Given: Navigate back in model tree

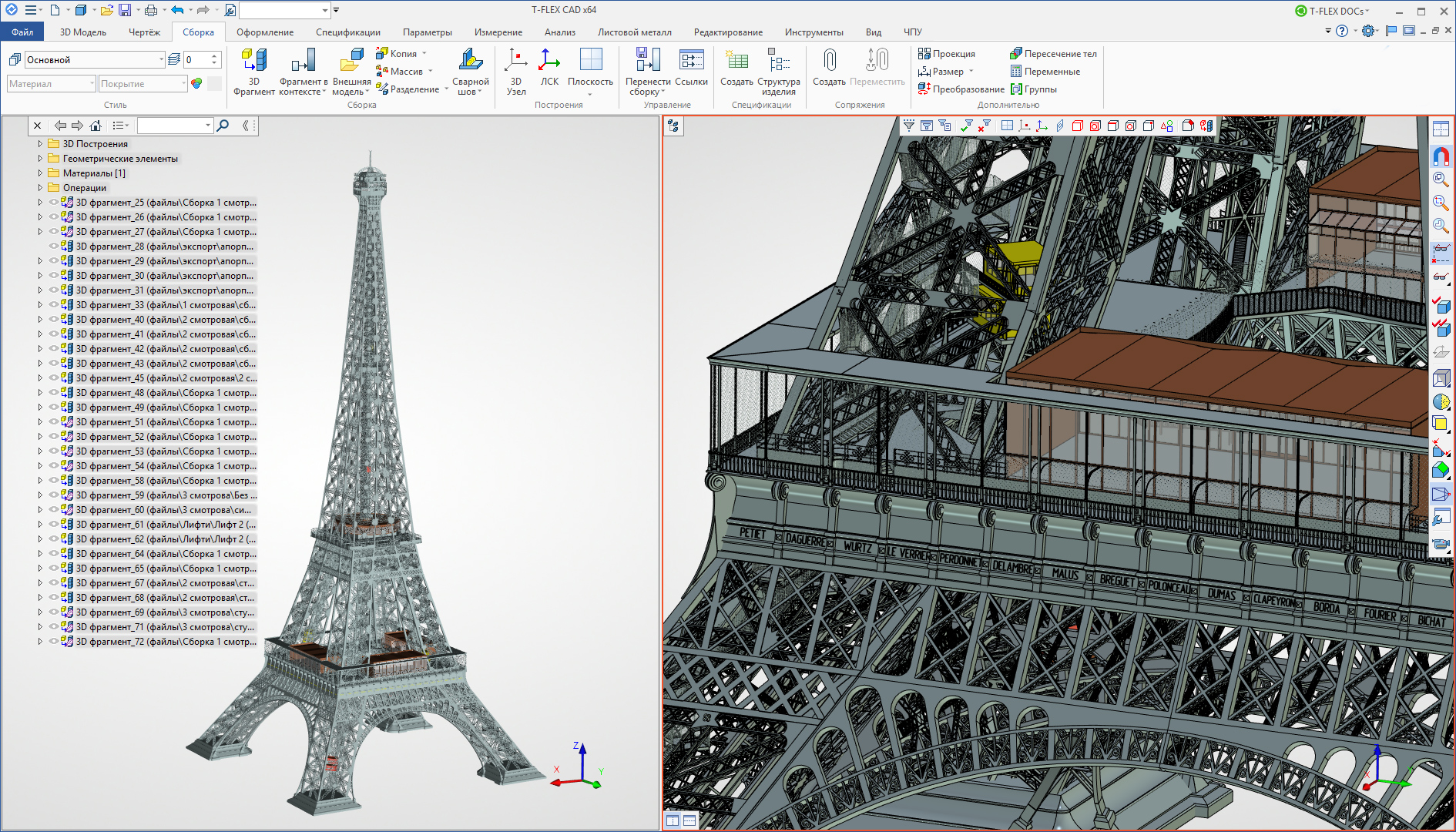Looking at the screenshot, I should pyautogui.click(x=59, y=125).
